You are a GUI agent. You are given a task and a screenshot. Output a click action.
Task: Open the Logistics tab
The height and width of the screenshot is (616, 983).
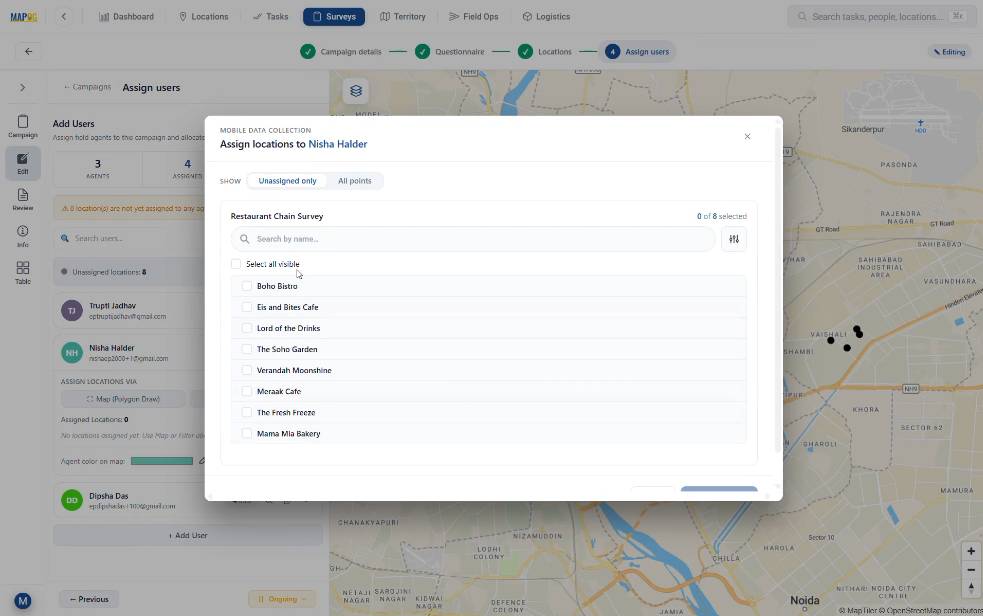546,17
